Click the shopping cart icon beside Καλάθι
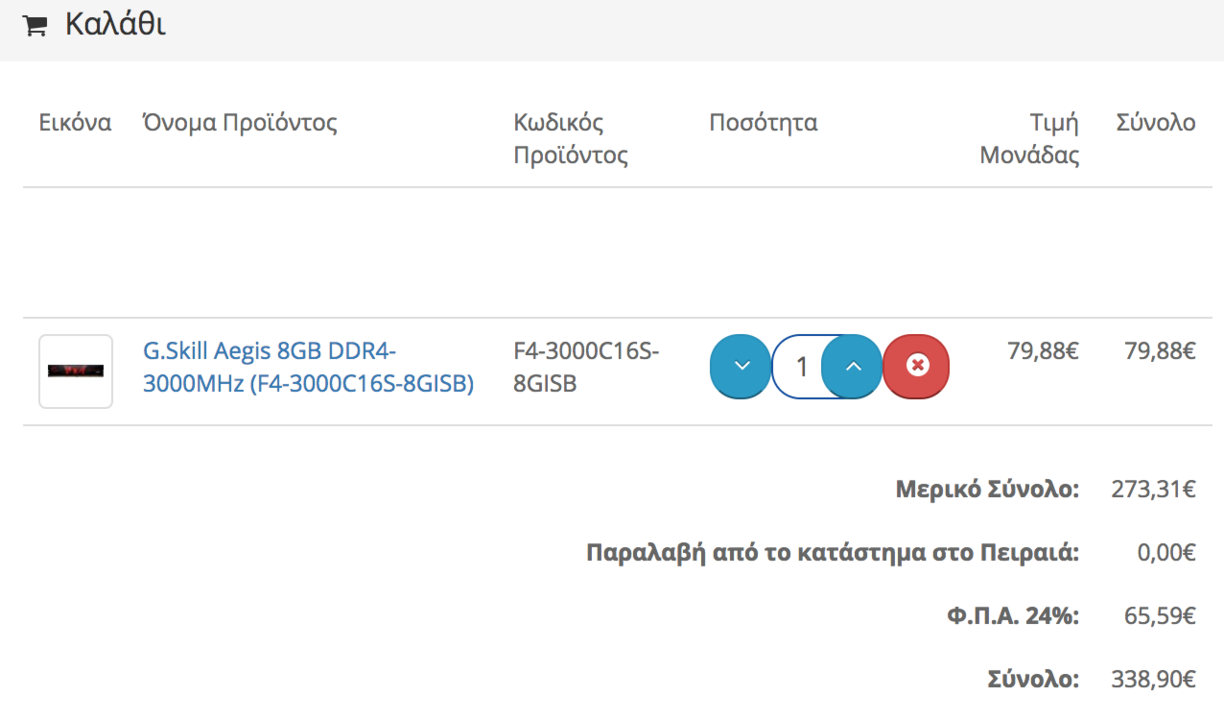1224x720 pixels. pos(35,27)
